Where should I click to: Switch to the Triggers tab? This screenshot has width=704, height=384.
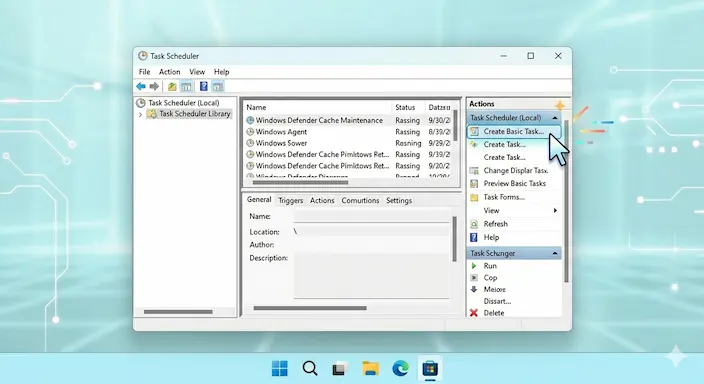[290, 201]
